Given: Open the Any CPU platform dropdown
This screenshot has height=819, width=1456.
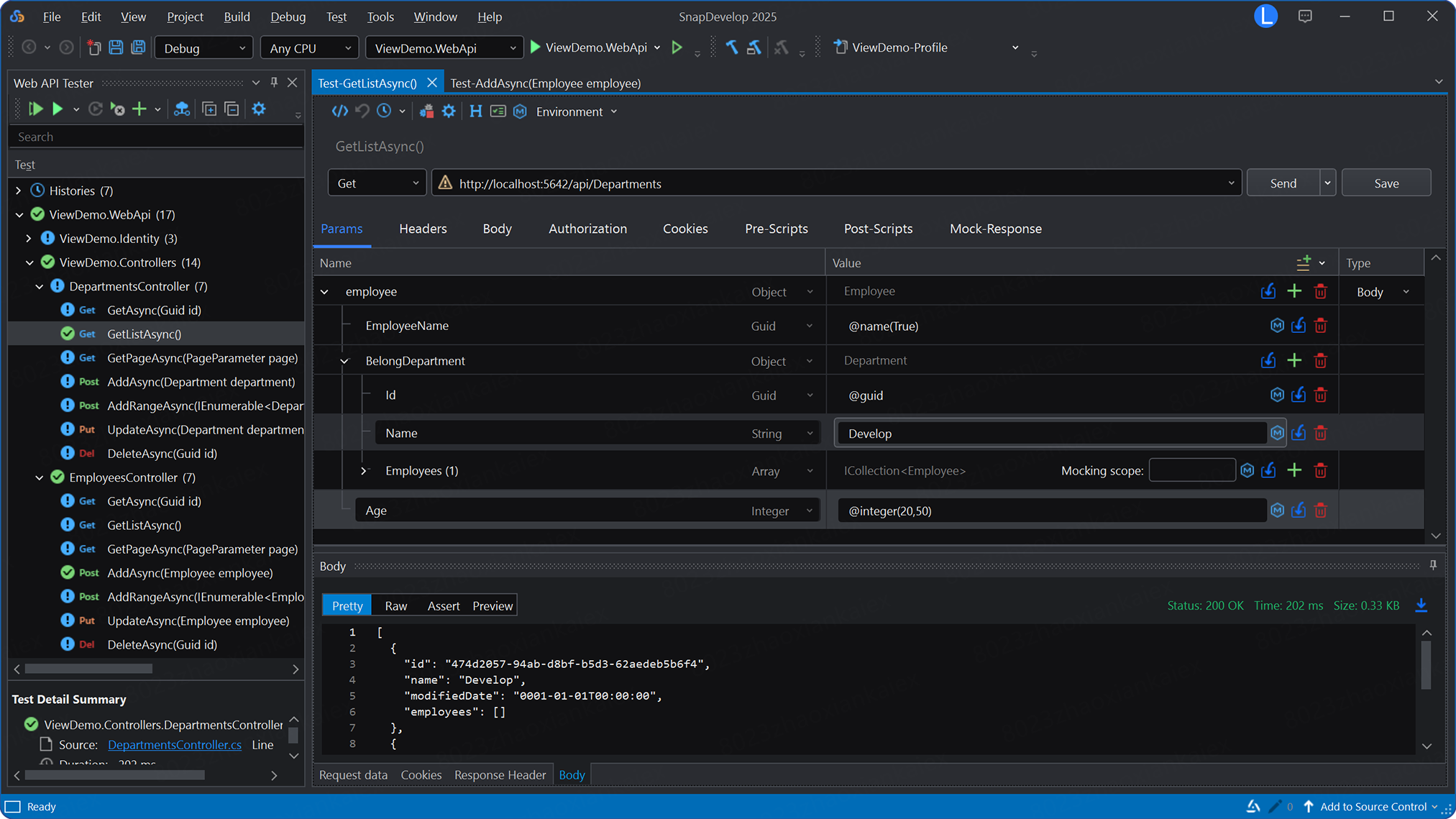Looking at the screenshot, I should click(x=310, y=48).
